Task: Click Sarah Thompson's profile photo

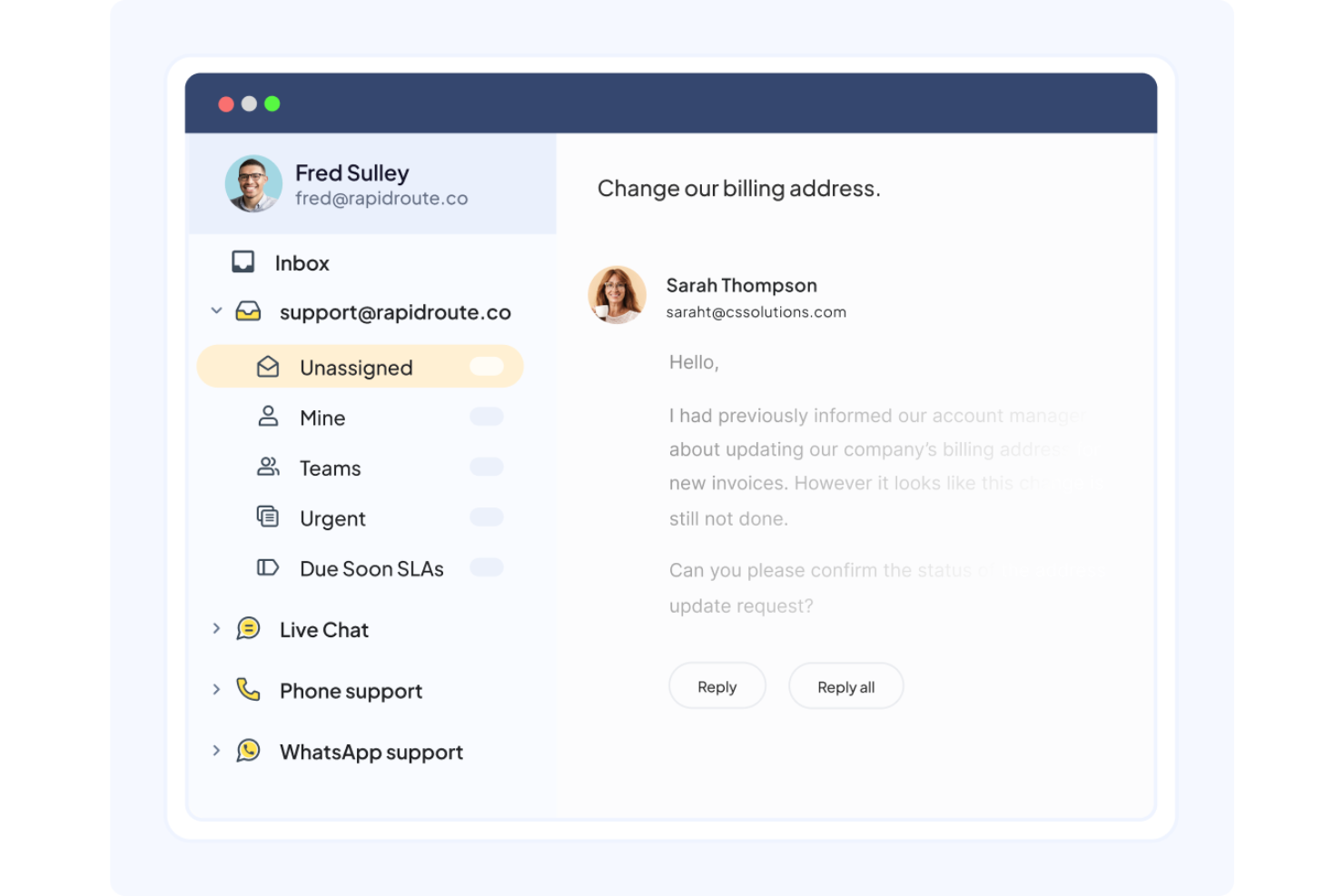Action: click(x=617, y=295)
